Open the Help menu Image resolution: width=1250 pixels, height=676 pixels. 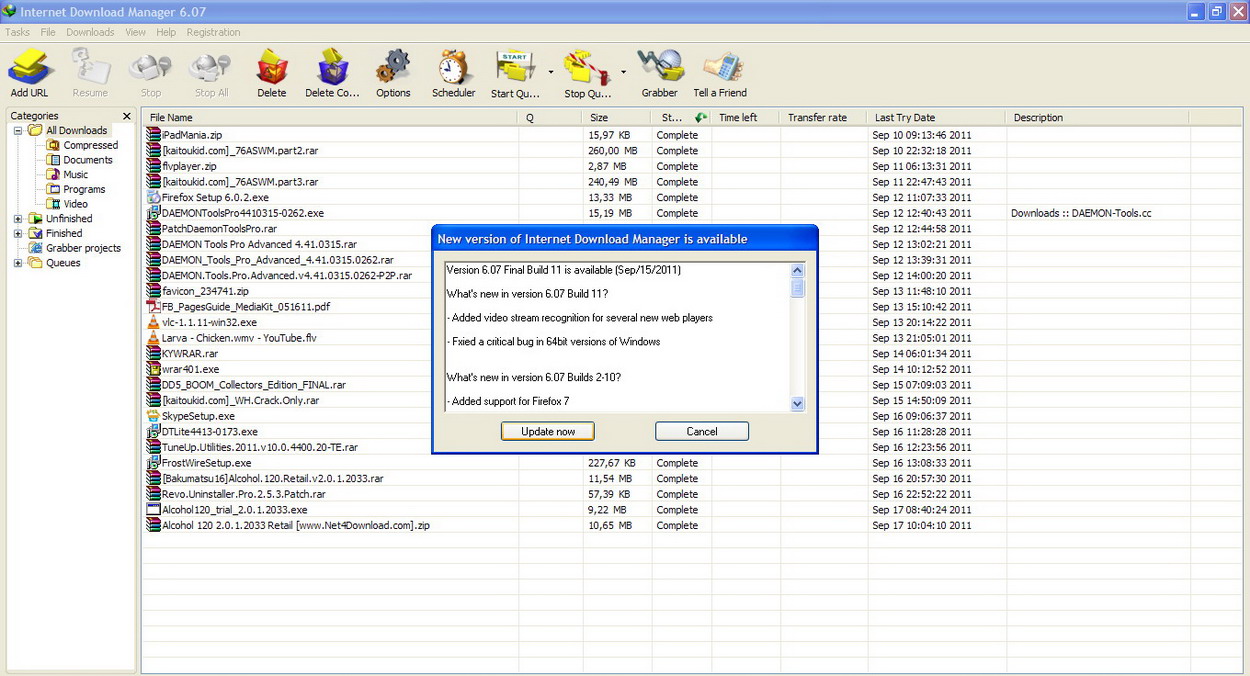click(166, 32)
